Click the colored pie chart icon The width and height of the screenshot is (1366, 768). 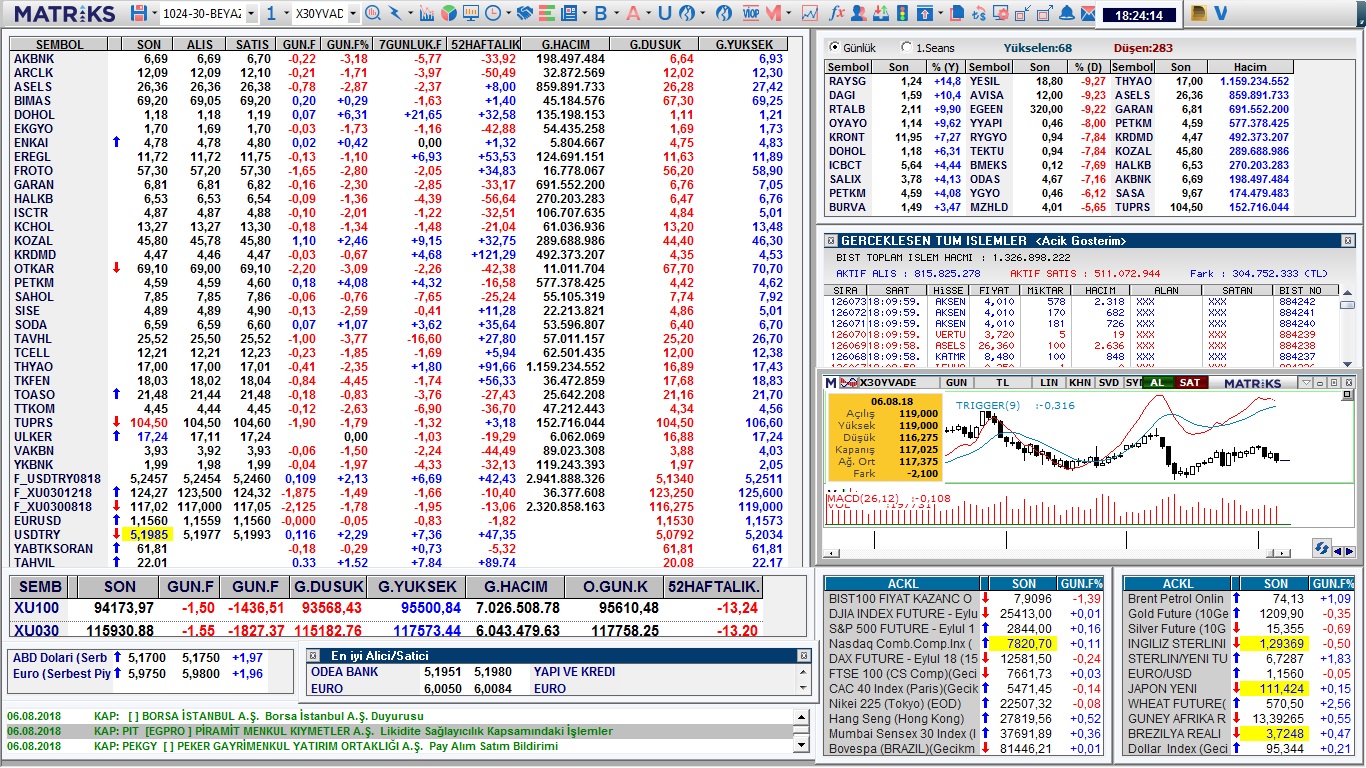(449, 13)
